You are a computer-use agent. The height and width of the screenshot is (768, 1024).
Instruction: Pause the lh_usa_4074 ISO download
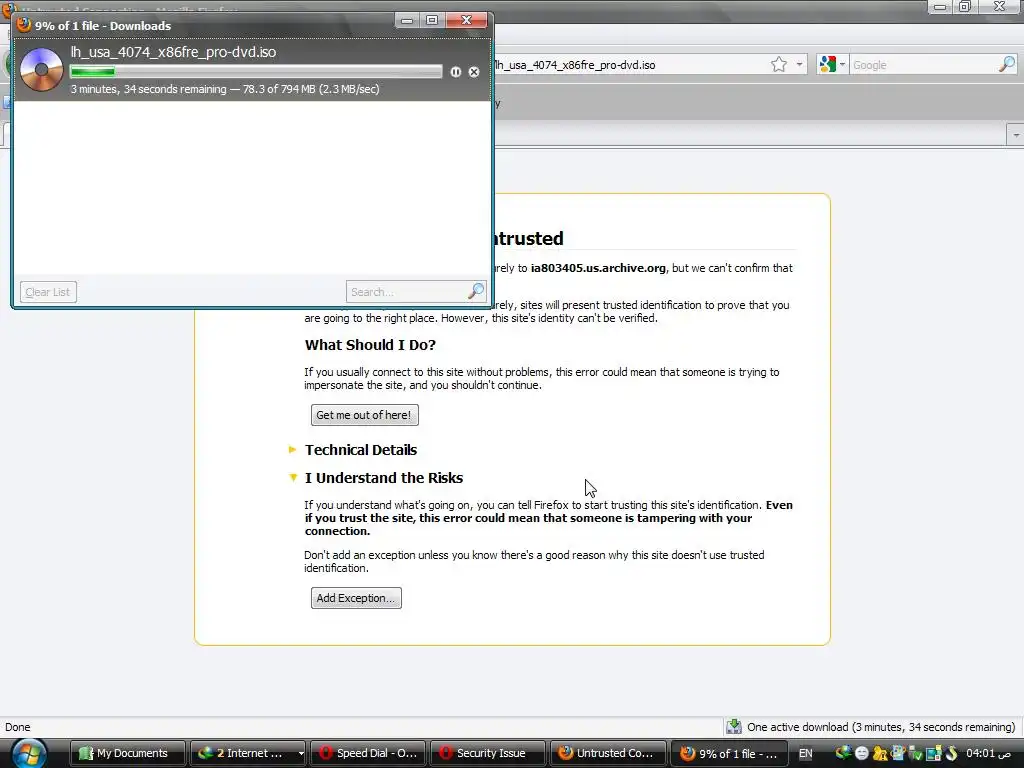(x=455, y=72)
